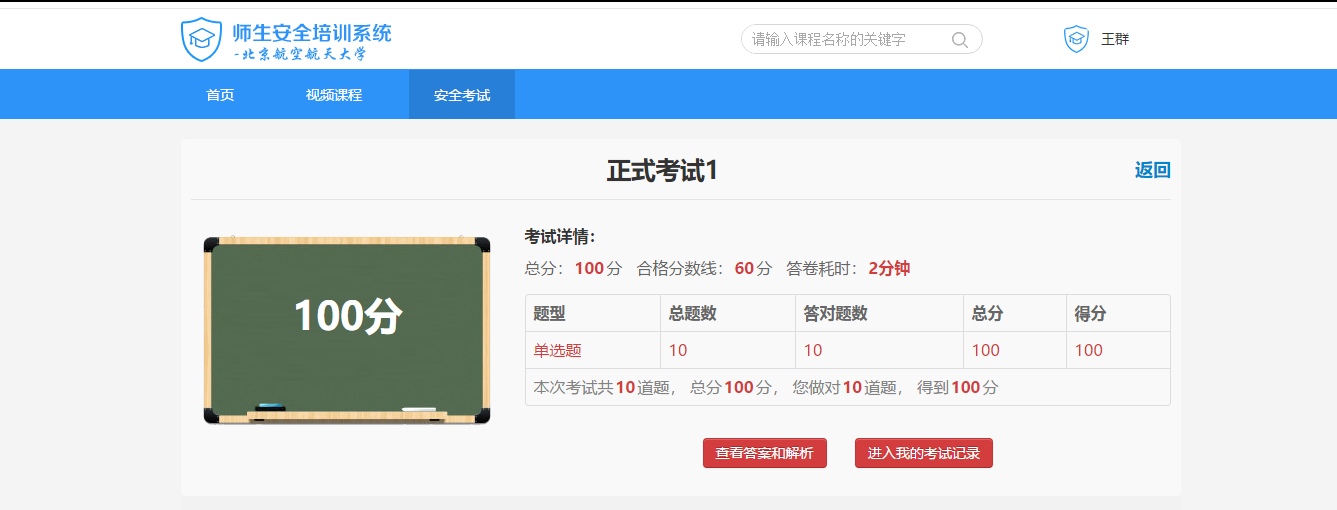Select the 单选题 cell in the table
This screenshot has width=1337, height=510.
(557, 350)
